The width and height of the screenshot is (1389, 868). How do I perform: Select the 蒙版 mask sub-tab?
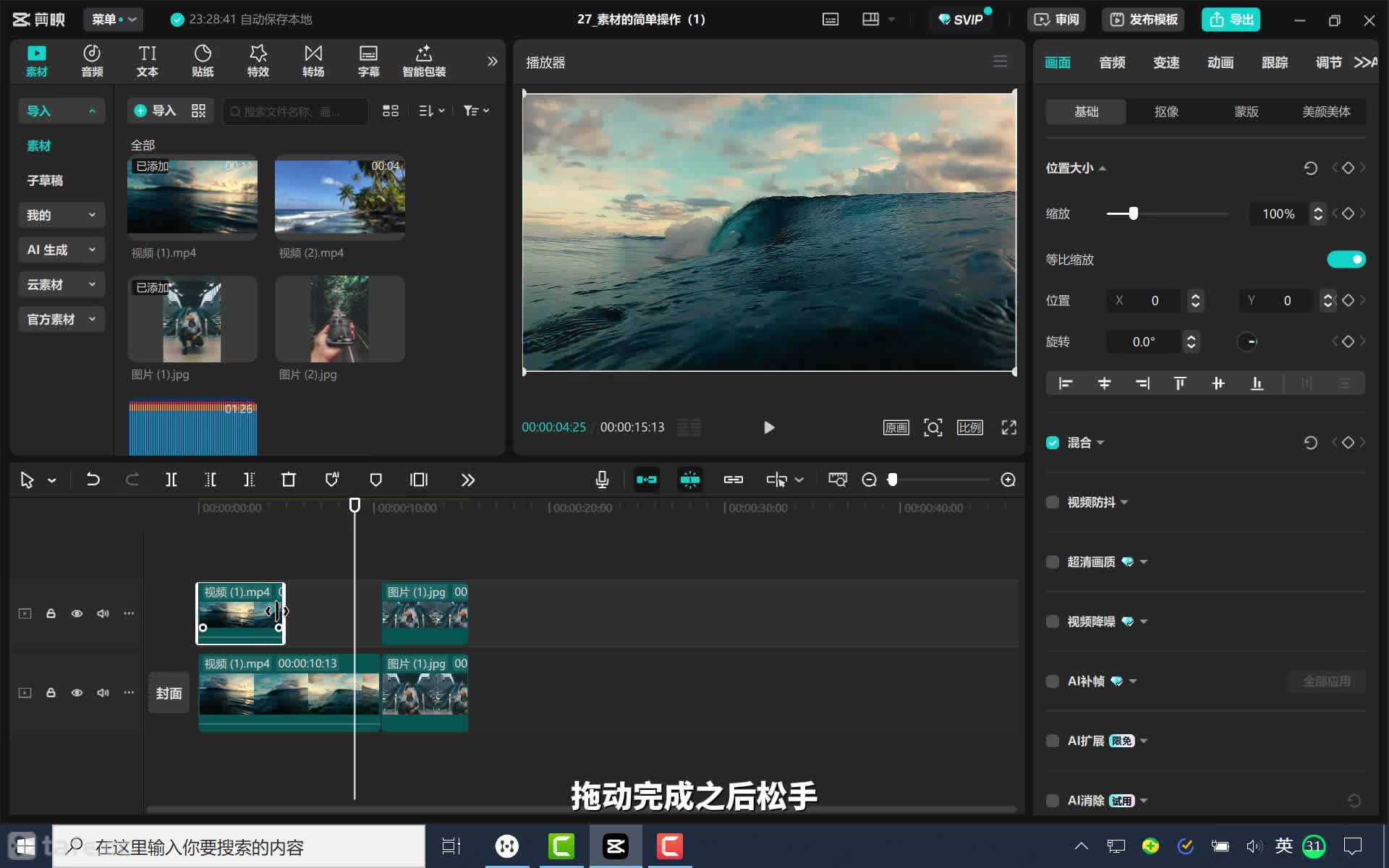(x=1246, y=111)
